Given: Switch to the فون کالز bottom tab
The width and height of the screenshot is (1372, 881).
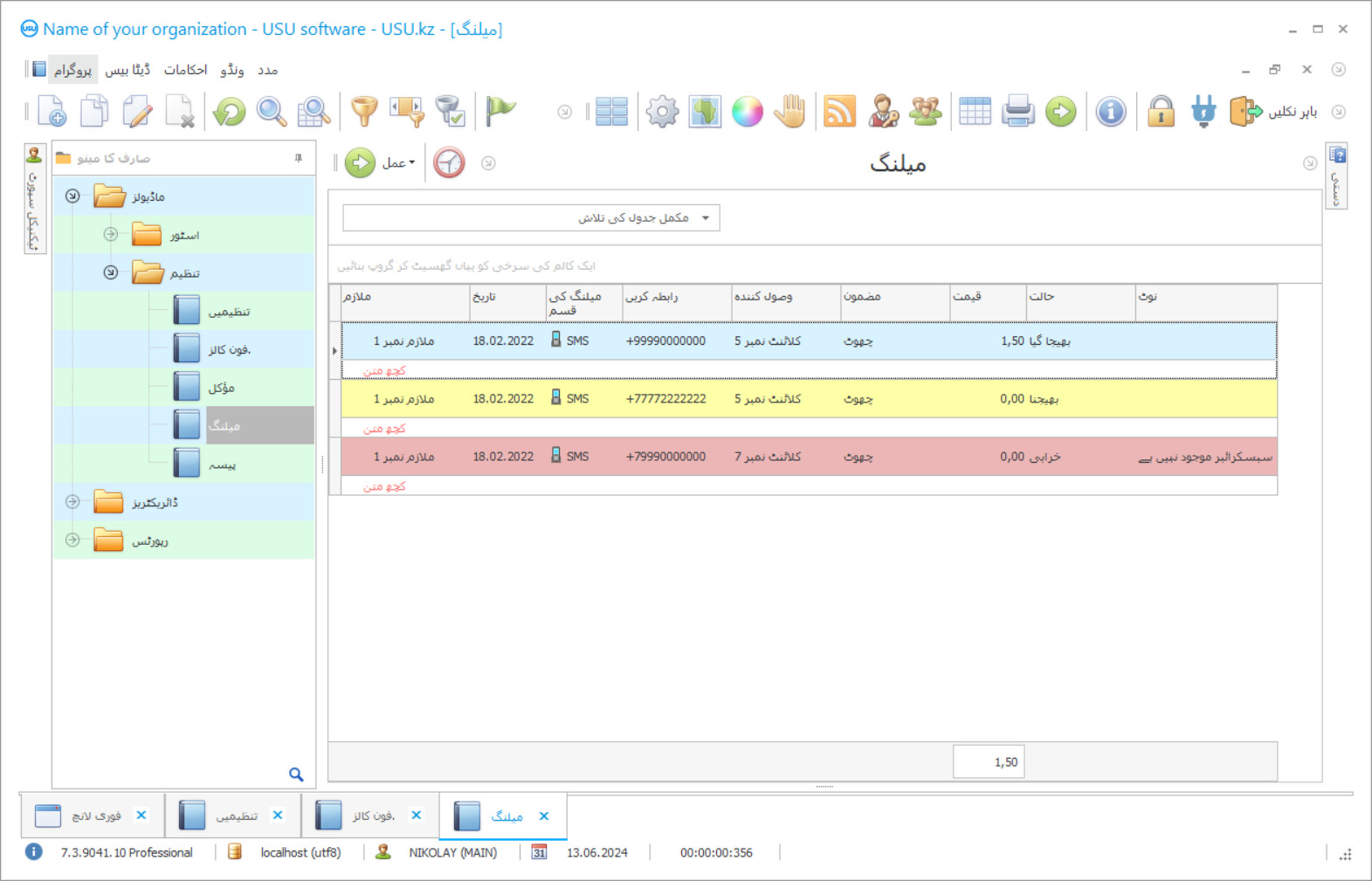Looking at the screenshot, I should [x=372, y=816].
